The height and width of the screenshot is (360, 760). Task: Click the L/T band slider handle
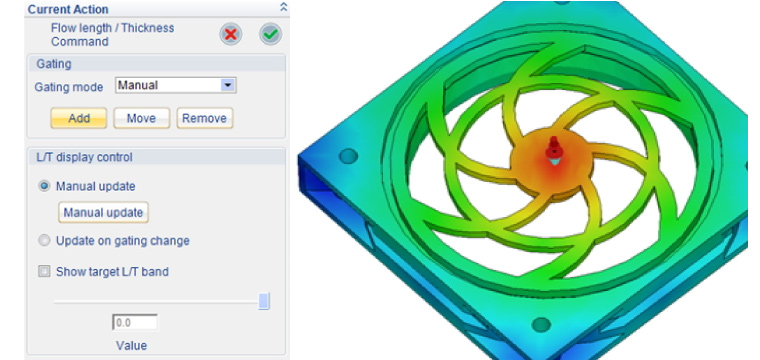point(264,301)
